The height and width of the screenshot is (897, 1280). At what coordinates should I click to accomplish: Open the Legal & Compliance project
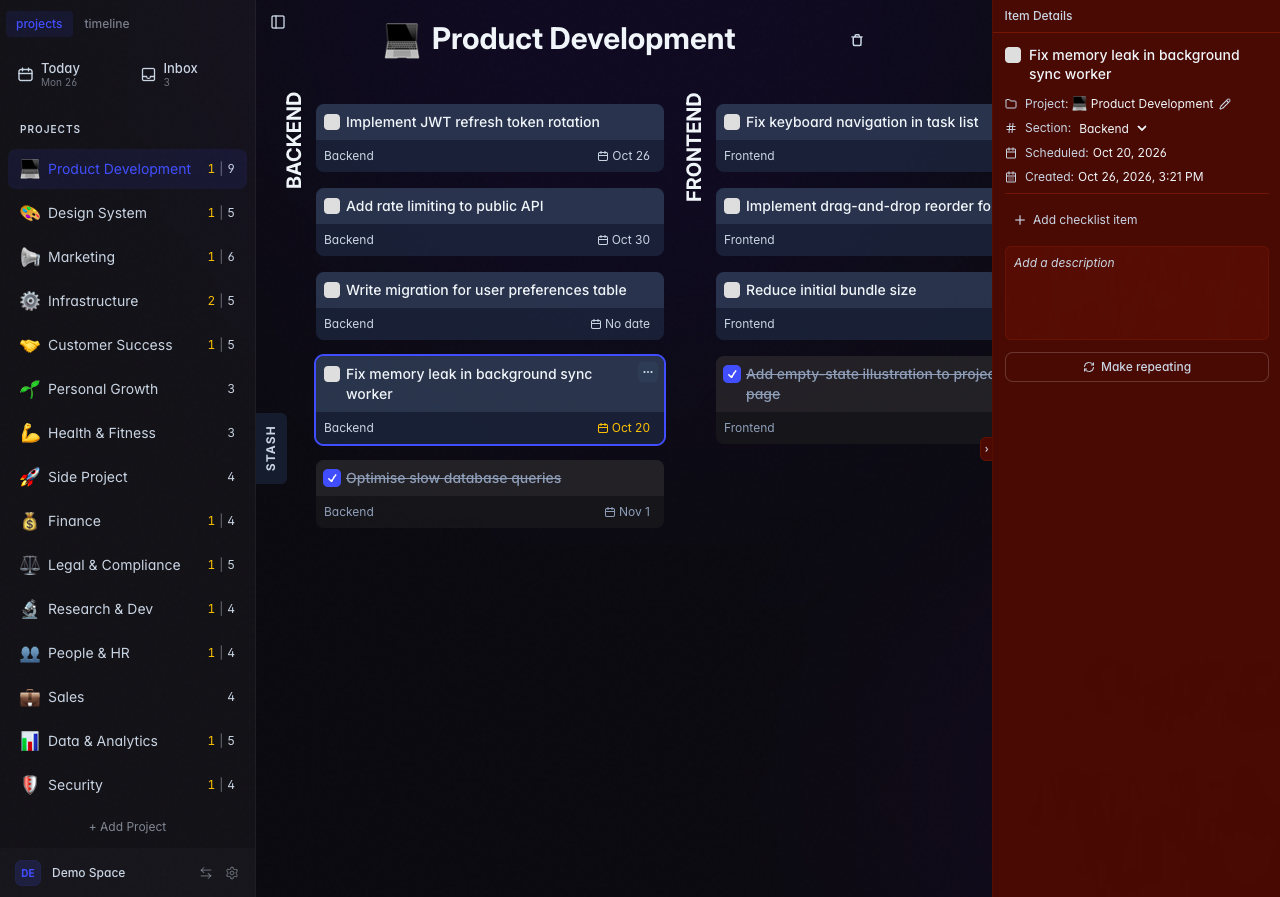pyautogui.click(x=127, y=565)
